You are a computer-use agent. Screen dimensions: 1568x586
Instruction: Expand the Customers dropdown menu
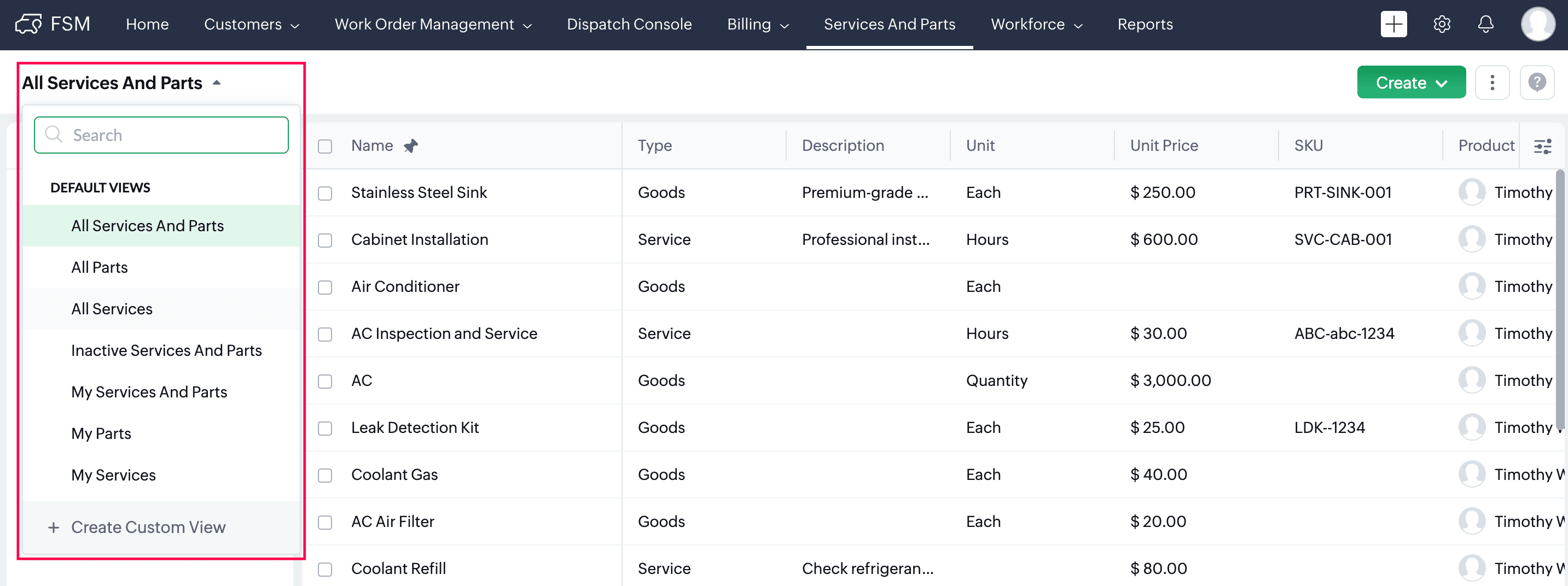tap(251, 24)
